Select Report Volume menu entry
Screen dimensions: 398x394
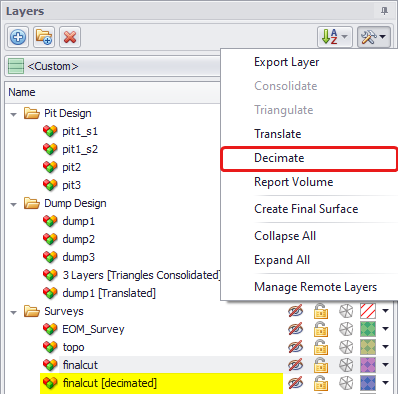pos(293,182)
